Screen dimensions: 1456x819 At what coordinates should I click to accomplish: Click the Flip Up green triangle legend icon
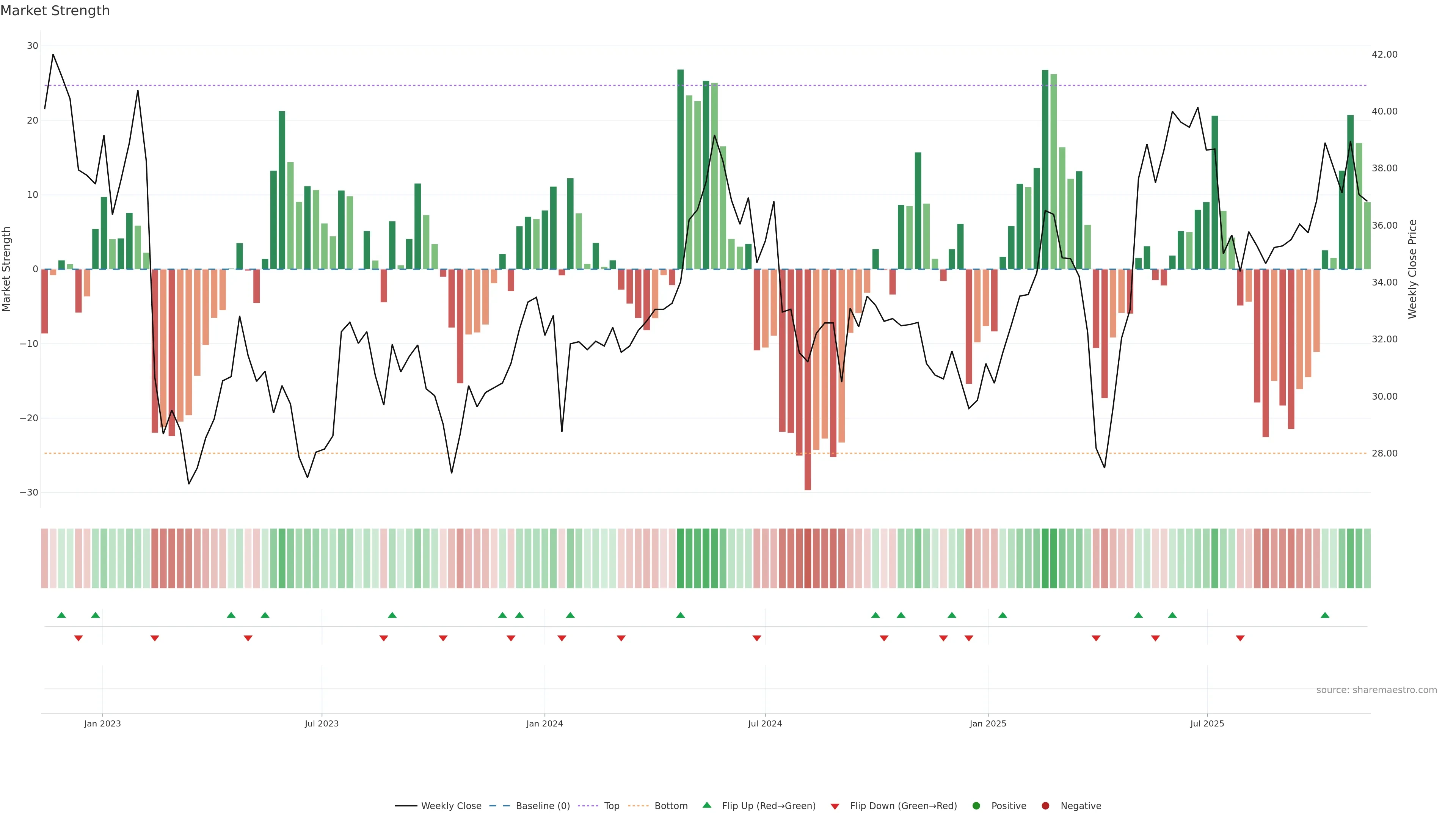(706, 805)
